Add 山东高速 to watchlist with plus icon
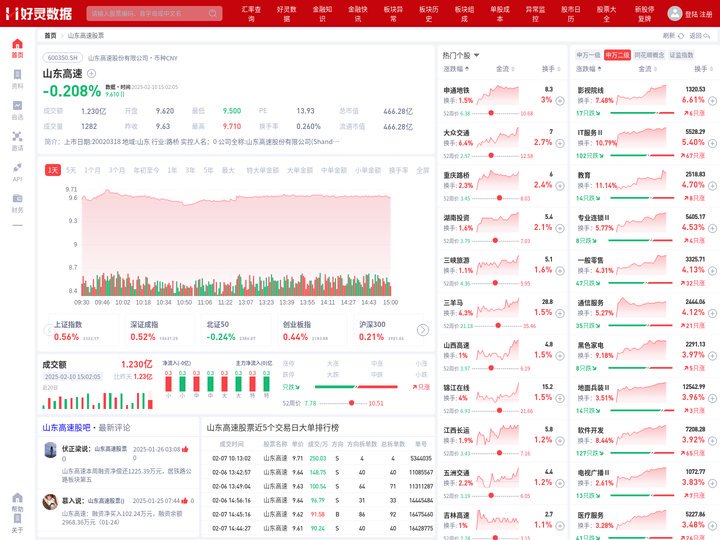The width and height of the screenshot is (720, 540). point(91,73)
